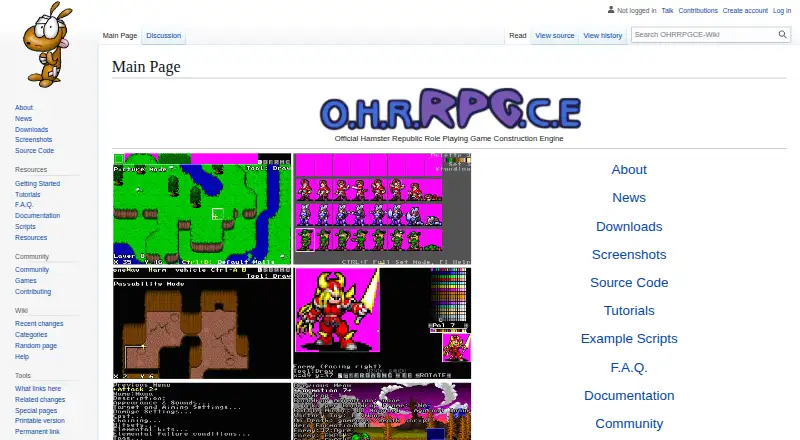The width and height of the screenshot is (800, 440).
Task: Open the Main Page tab
Action: pyautogui.click(x=120, y=35)
